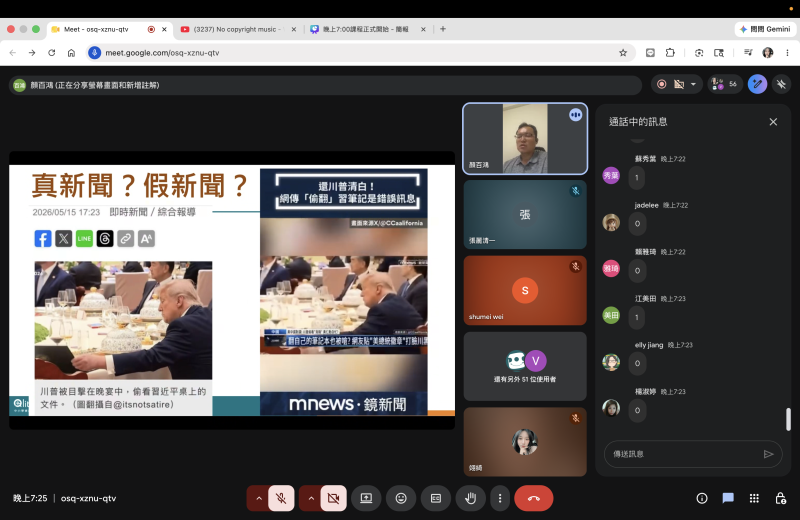The height and width of the screenshot is (520, 800).
Task: Turn on closed captions
Action: point(436,498)
